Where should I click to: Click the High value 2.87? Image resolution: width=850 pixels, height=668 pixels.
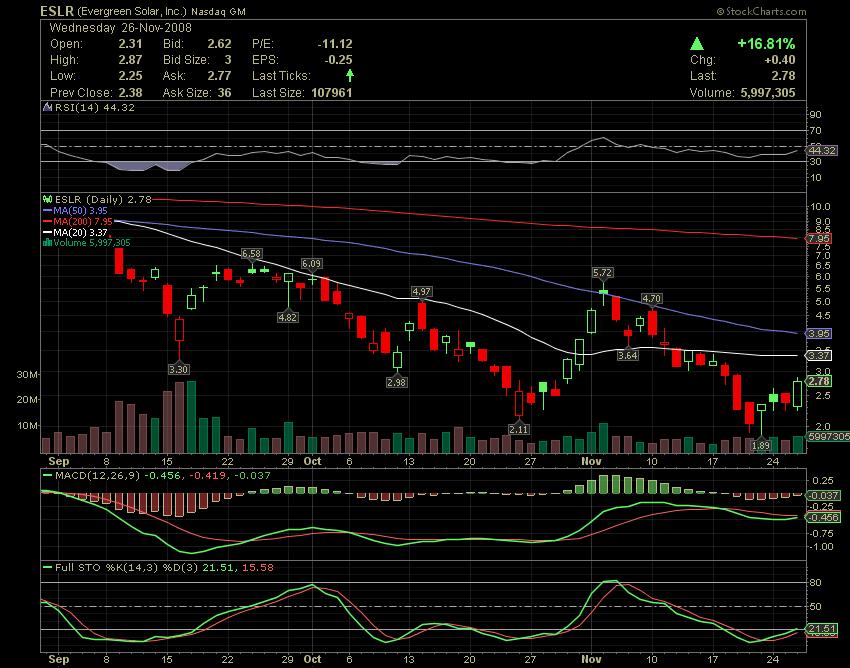131,60
